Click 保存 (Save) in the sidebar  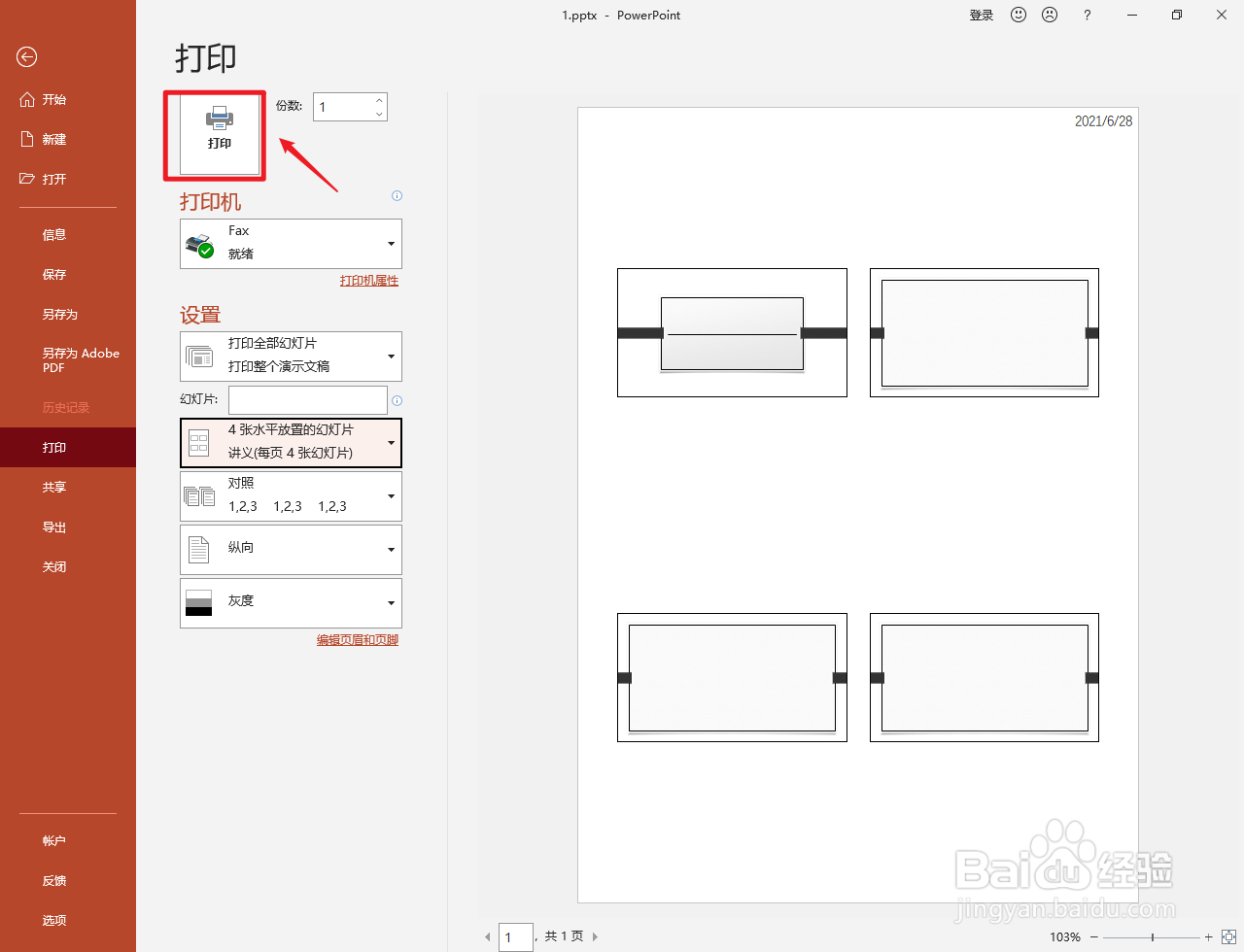tap(68, 274)
